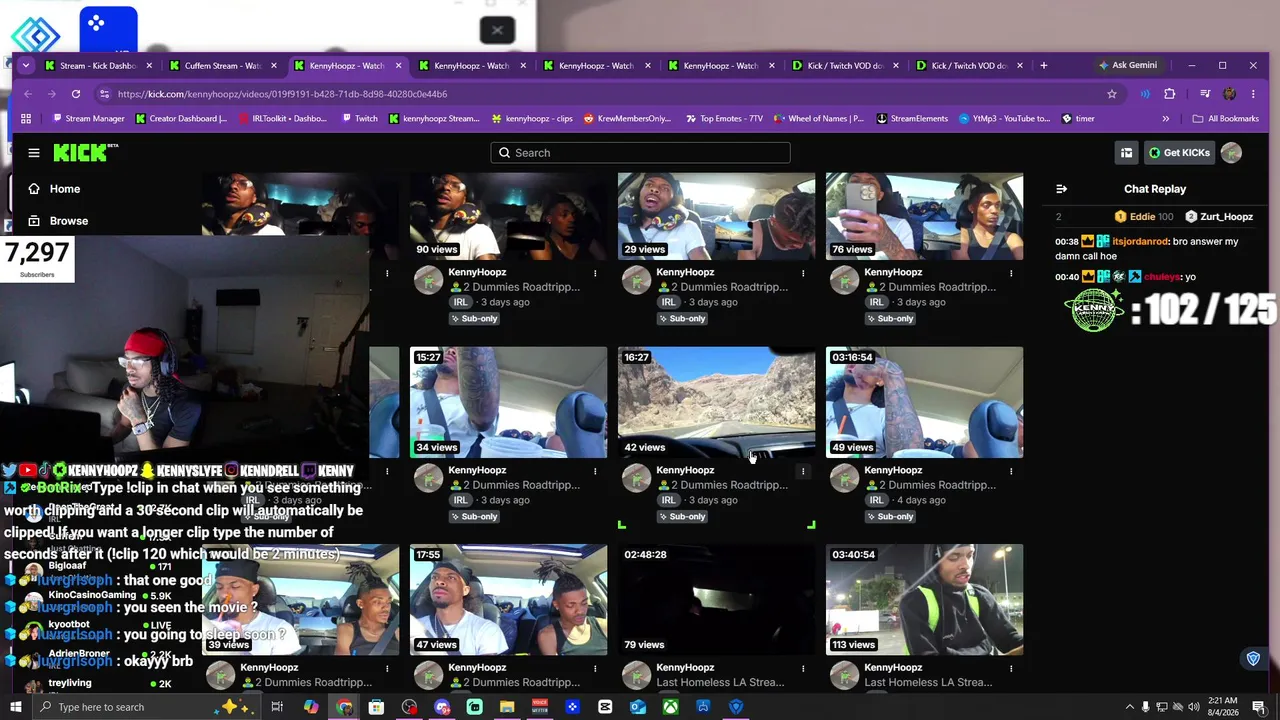
Task: Open the 03:16:54 video thumbnail
Action: tap(924, 402)
